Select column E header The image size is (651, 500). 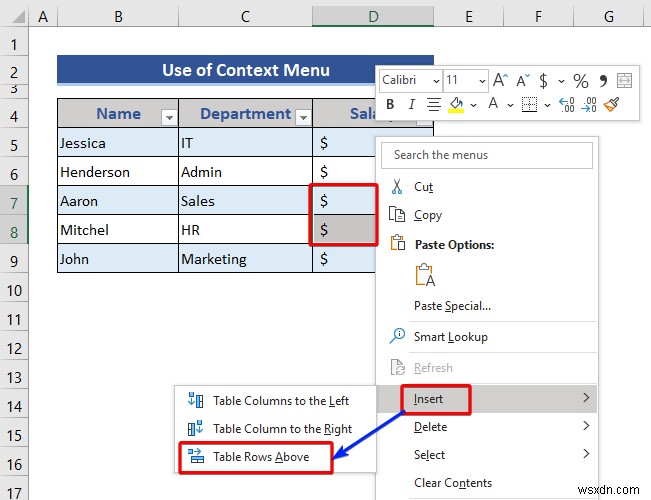pos(469,17)
